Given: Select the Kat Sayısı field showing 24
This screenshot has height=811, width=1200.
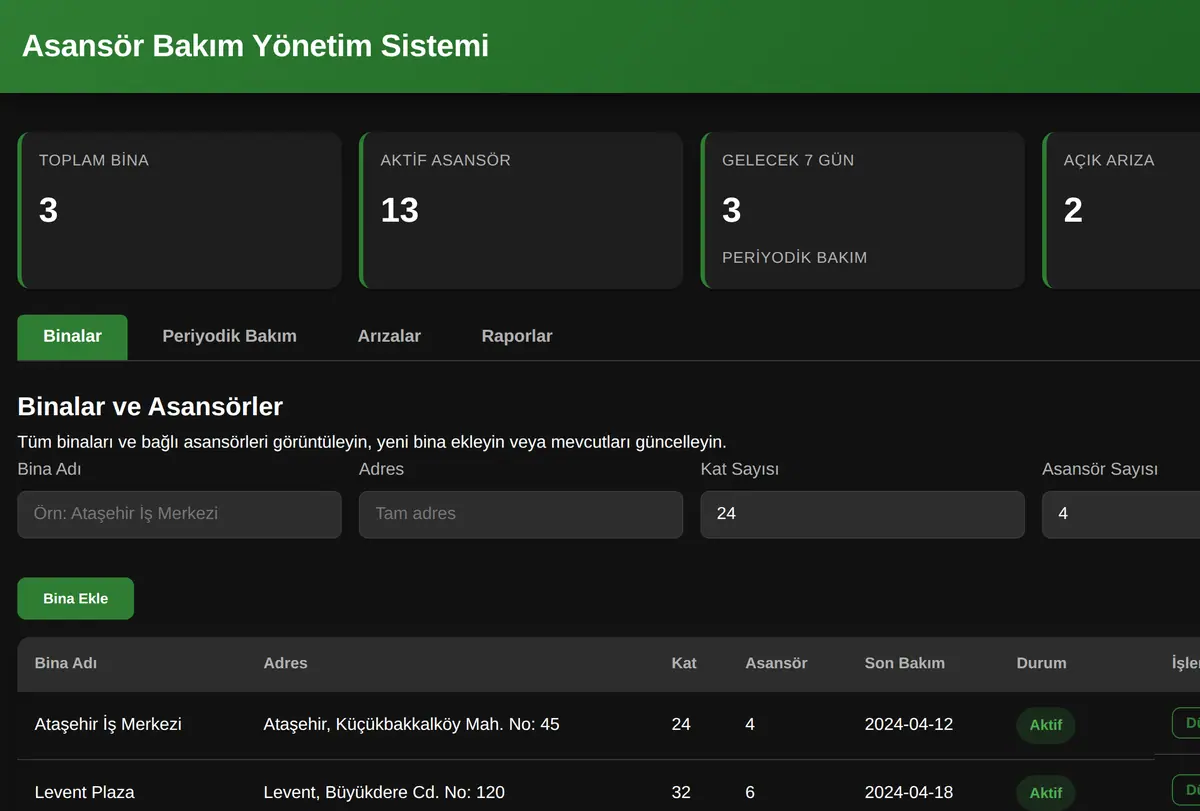Looking at the screenshot, I should pos(863,514).
